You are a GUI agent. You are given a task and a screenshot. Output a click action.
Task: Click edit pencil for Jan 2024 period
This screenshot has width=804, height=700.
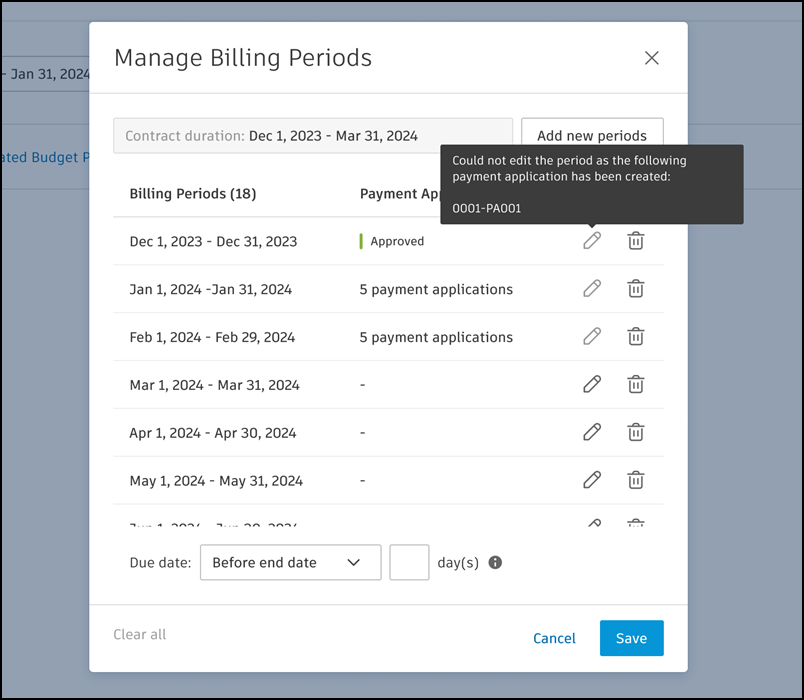[x=592, y=289]
